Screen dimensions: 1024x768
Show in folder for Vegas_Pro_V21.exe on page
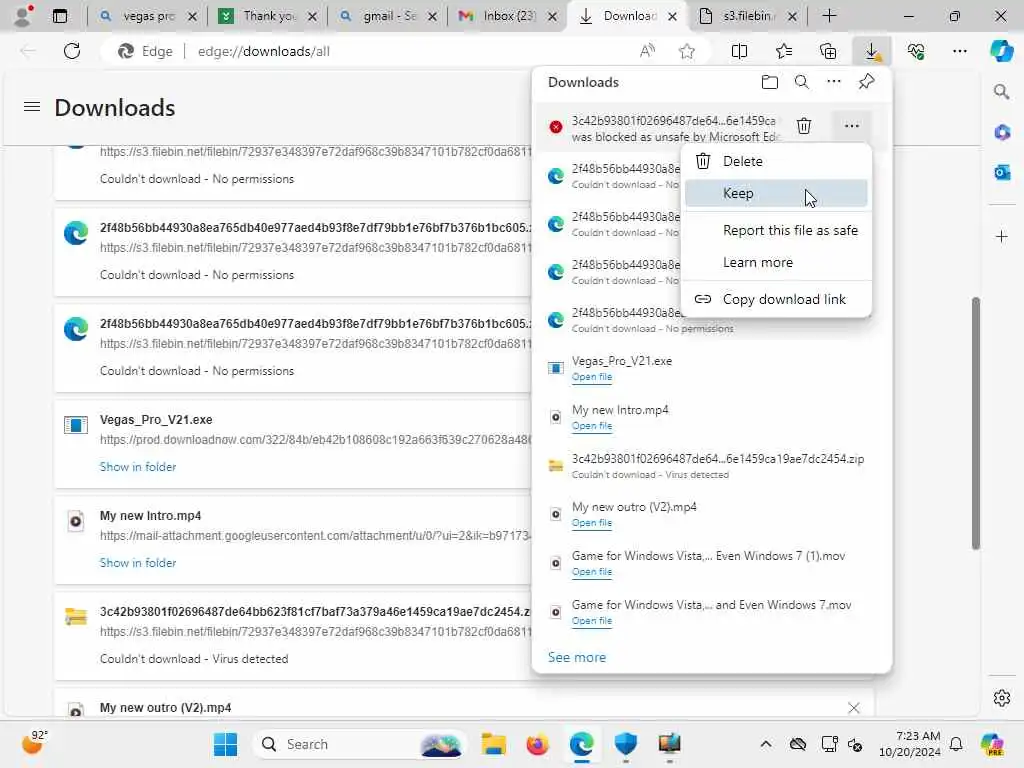coord(138,467)
